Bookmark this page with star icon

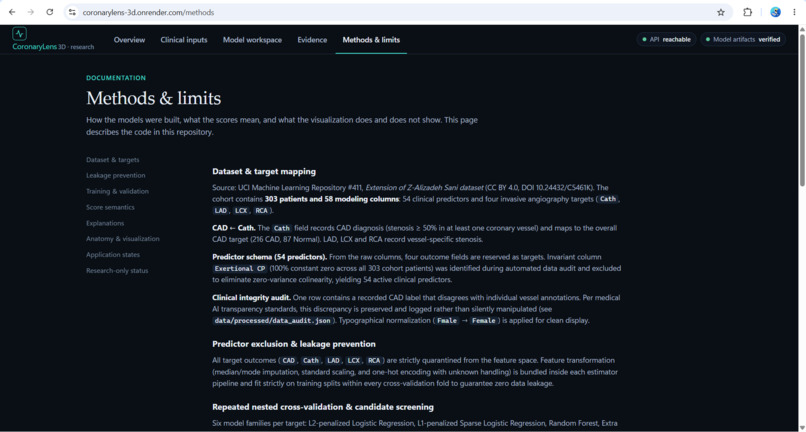[721, 12]
